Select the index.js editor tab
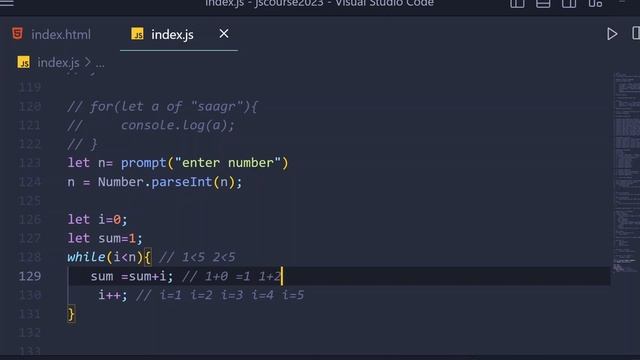This screenshot has width=640, height=360. (179, 34)
